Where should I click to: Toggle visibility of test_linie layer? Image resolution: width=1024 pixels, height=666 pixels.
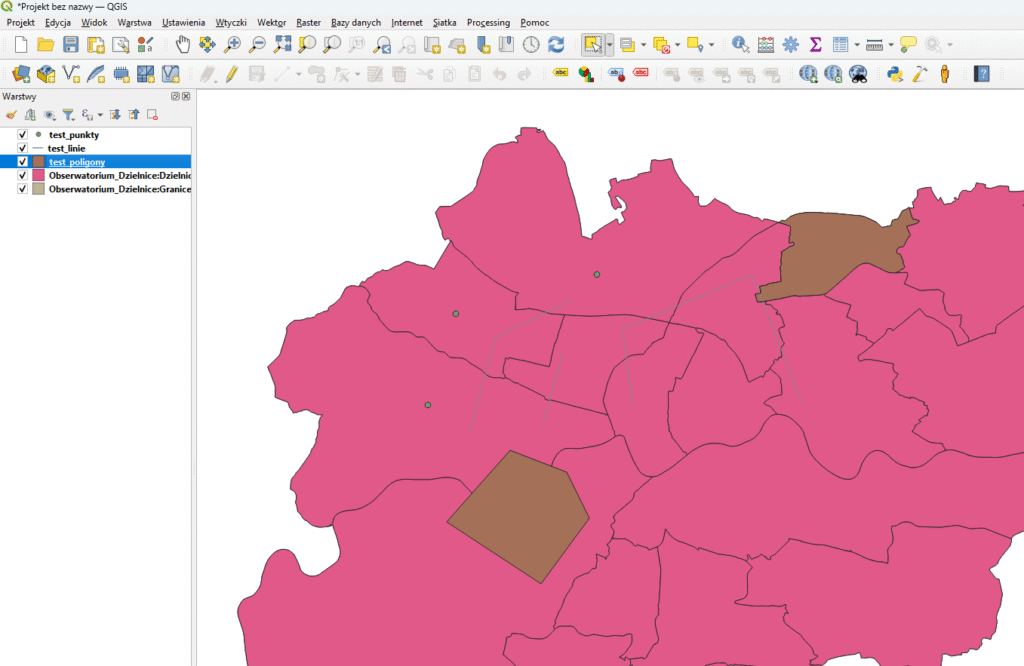[x=22, y=148]
